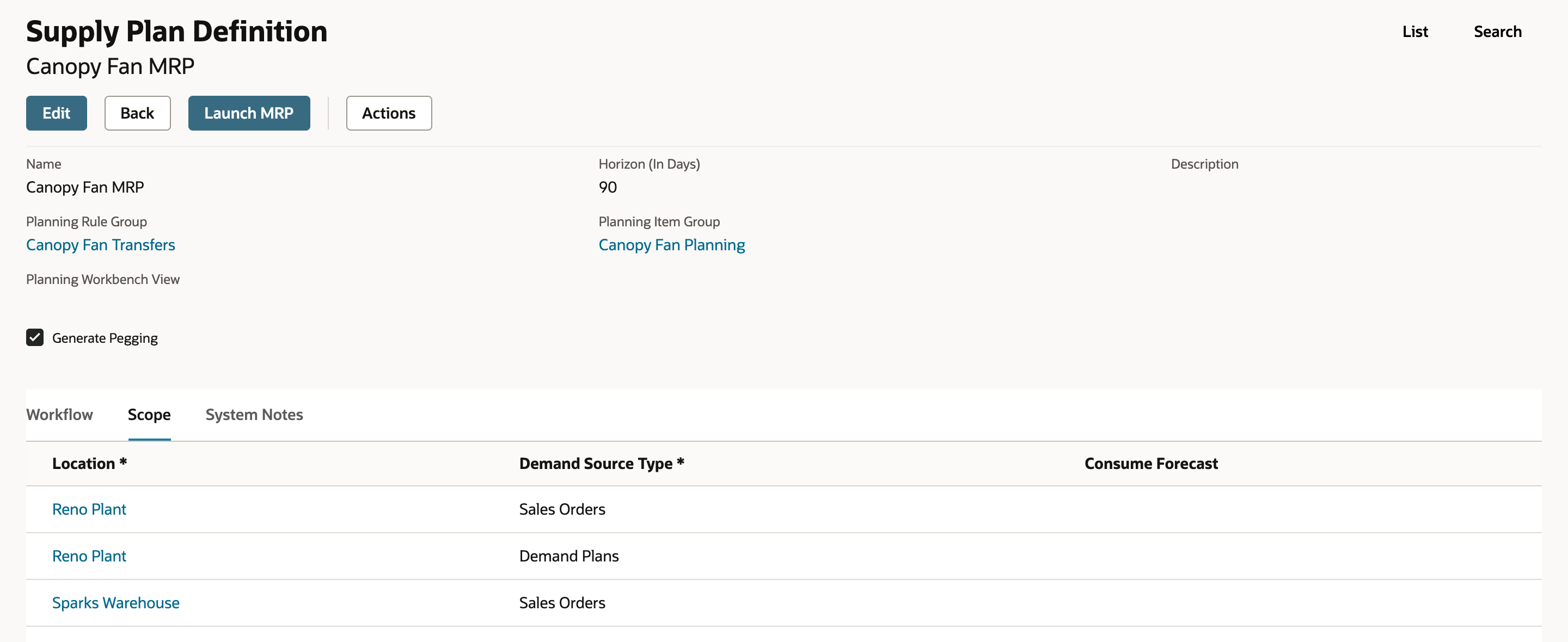Open Reno Plant in the Sales Orders row
This screenshot has height=642, width=1568.
[89, 509]
